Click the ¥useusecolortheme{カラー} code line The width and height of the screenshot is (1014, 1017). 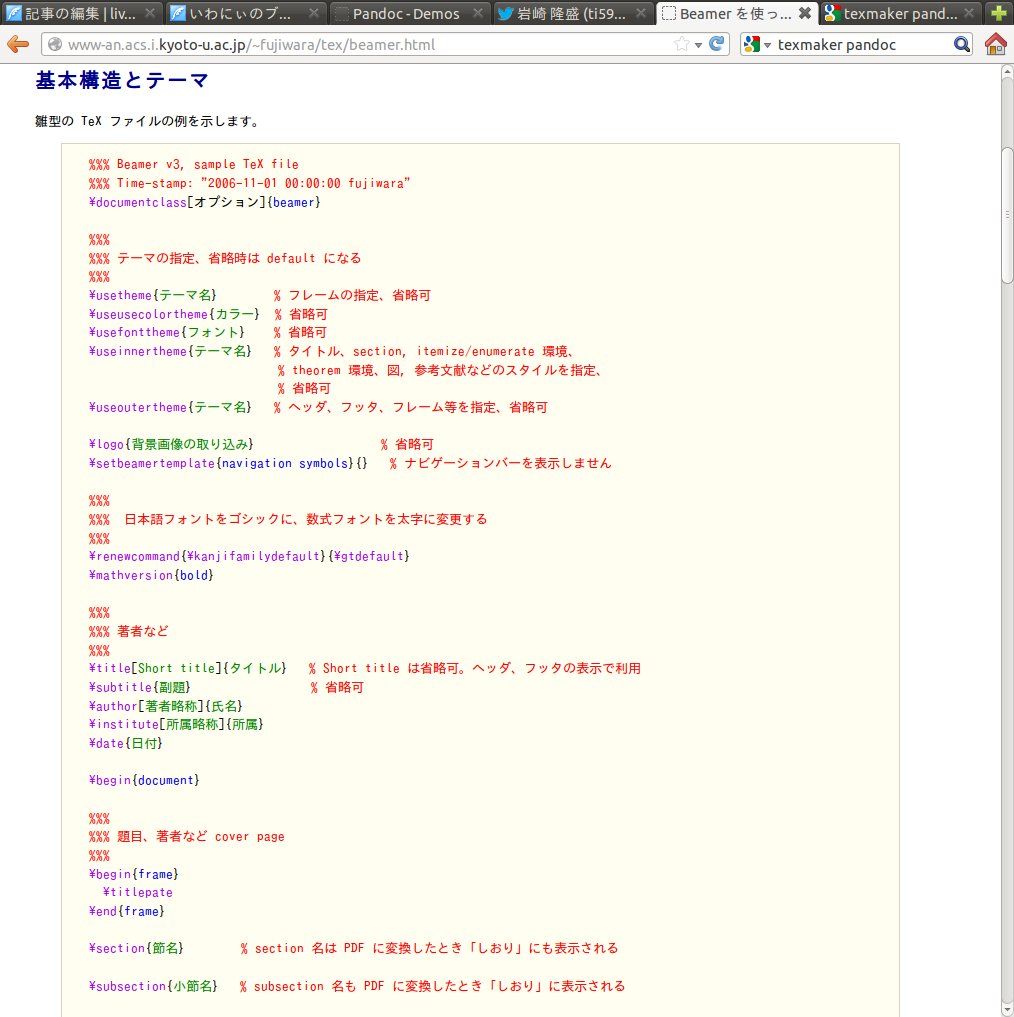click(208, 314)
